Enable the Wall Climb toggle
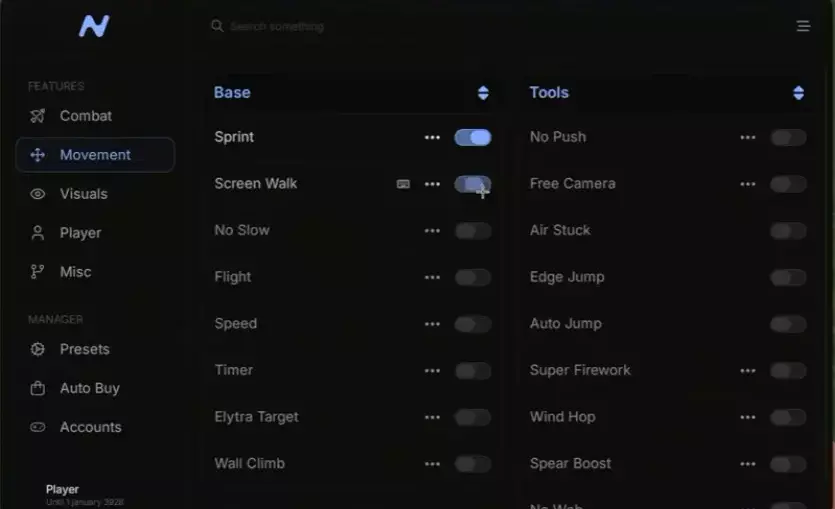The width and height of the screenshot is (835, 509). pos(472,464)
